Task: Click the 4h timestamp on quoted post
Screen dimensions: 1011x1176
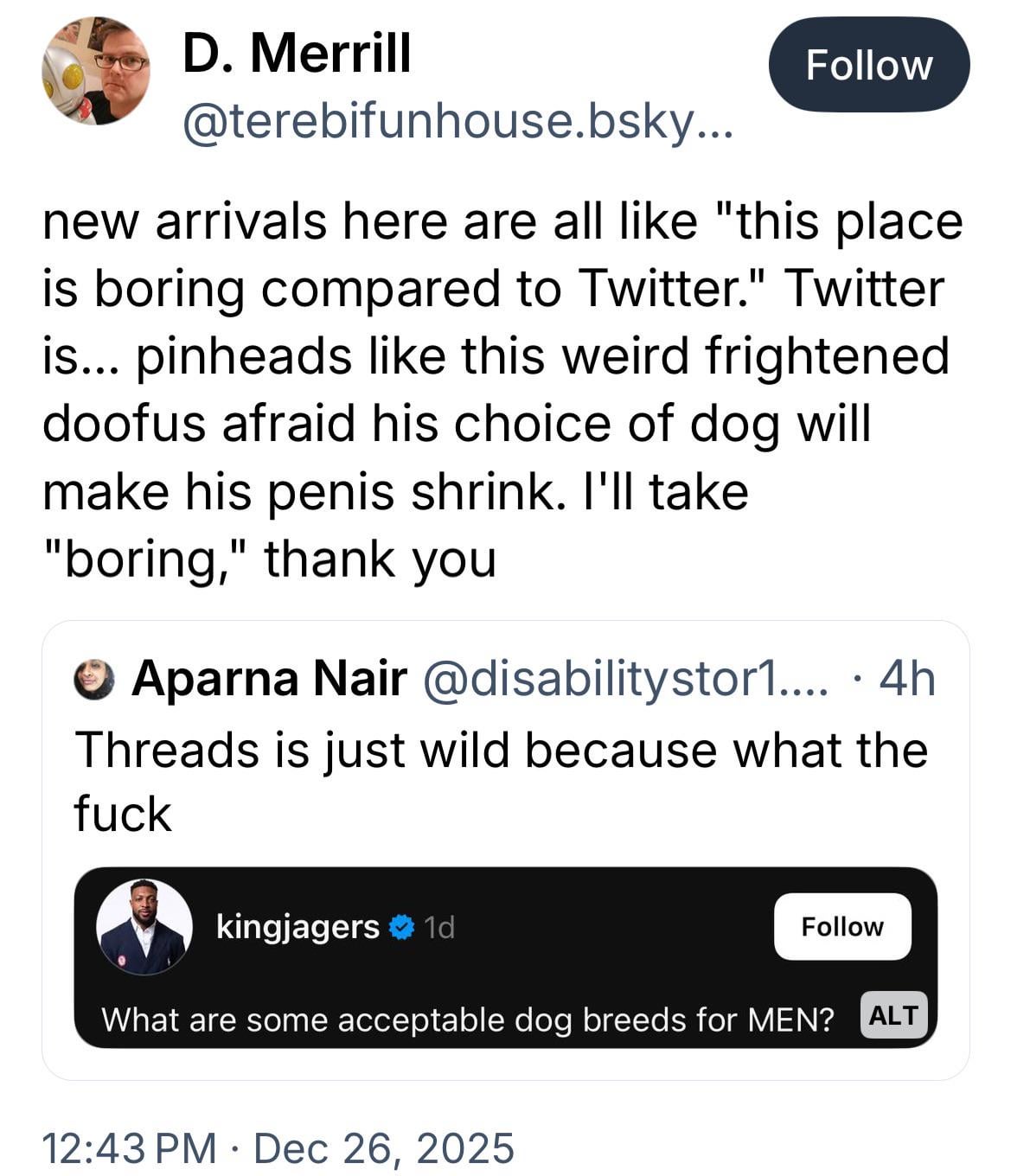Action: (906, 679)
